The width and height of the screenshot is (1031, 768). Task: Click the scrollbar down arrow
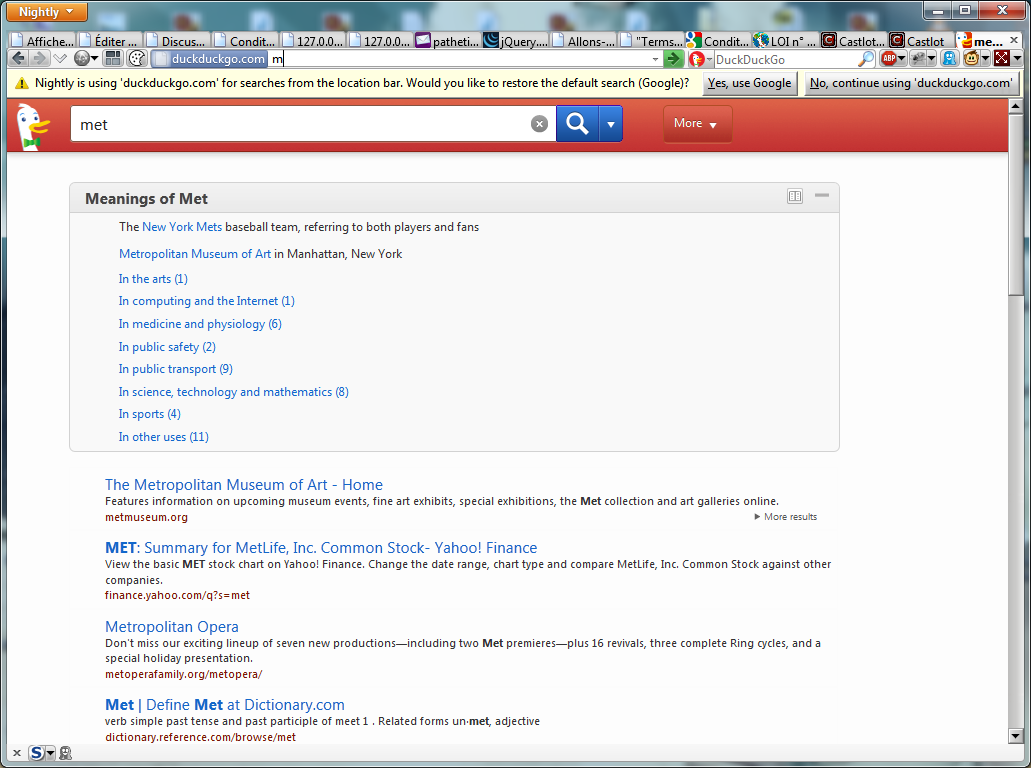pyautogui.click(x=1015, y=736)
